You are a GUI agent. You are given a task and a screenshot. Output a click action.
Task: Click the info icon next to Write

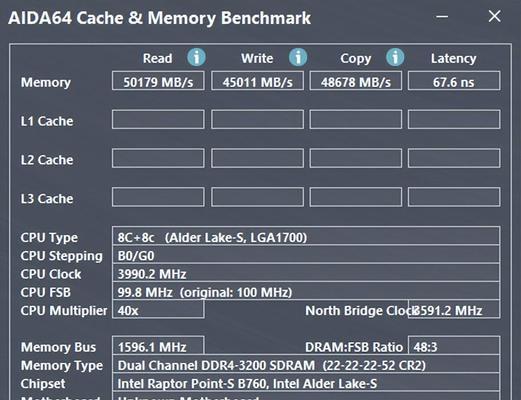point(298,57)
